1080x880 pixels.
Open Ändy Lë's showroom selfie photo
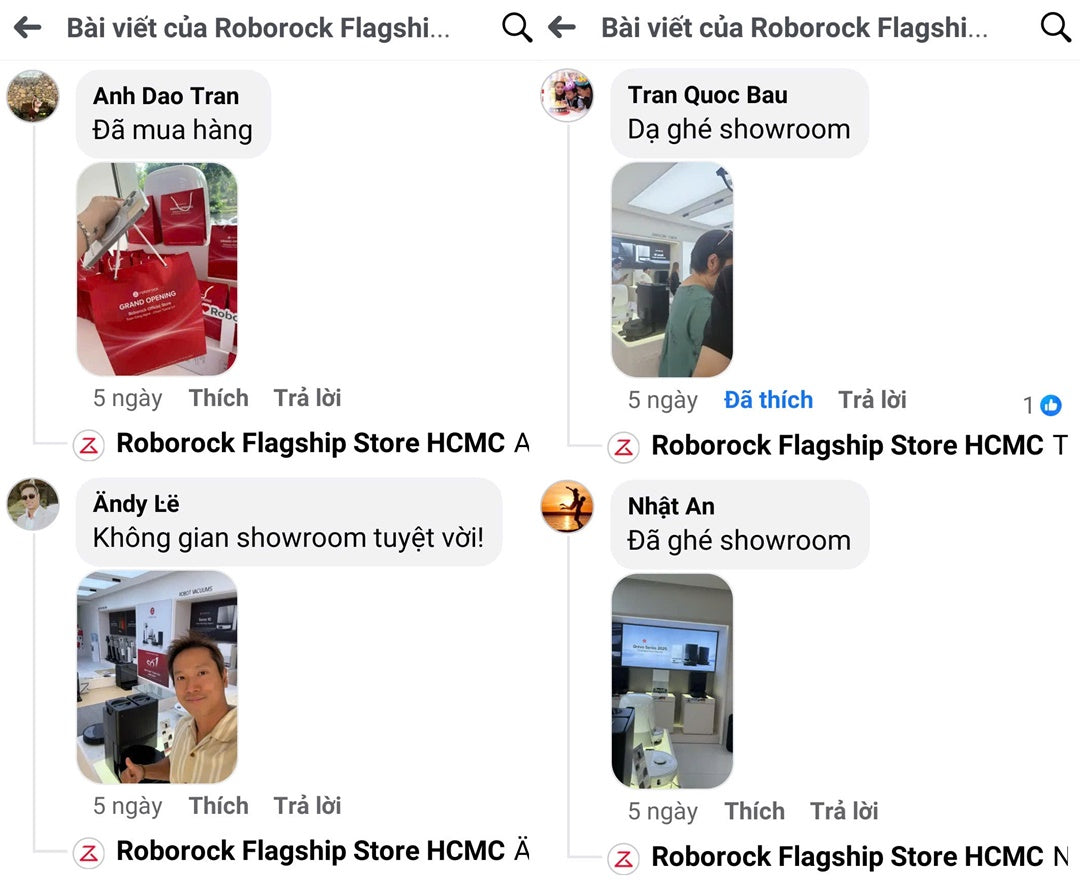[157, 677]
